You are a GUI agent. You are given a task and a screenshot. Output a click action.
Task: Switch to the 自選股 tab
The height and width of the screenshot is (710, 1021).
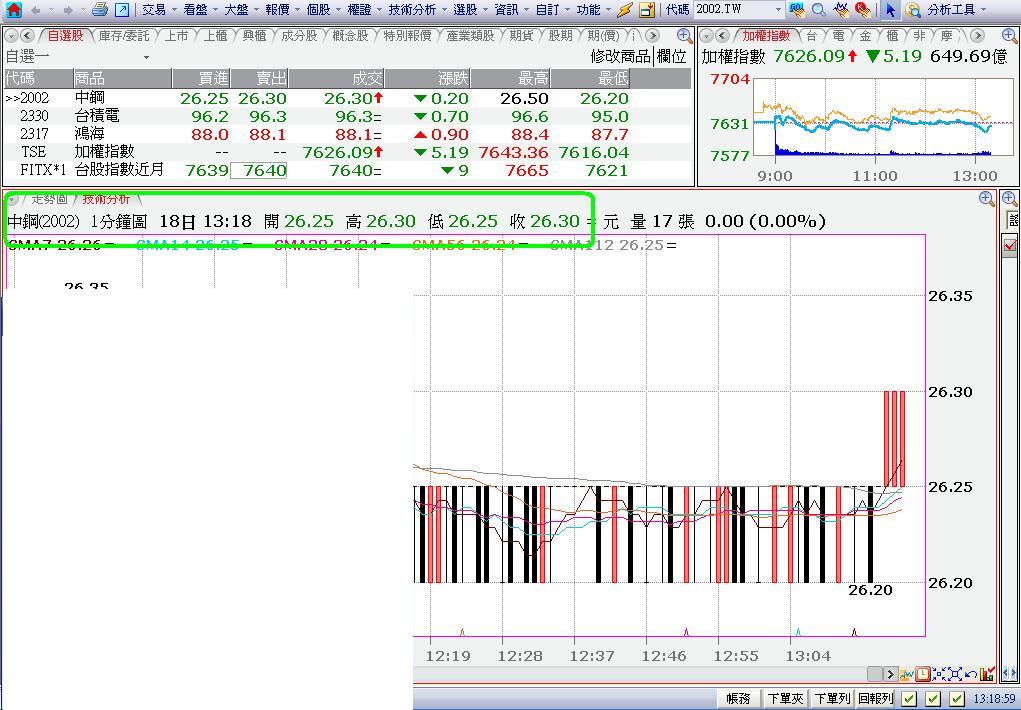pos(65,36)
